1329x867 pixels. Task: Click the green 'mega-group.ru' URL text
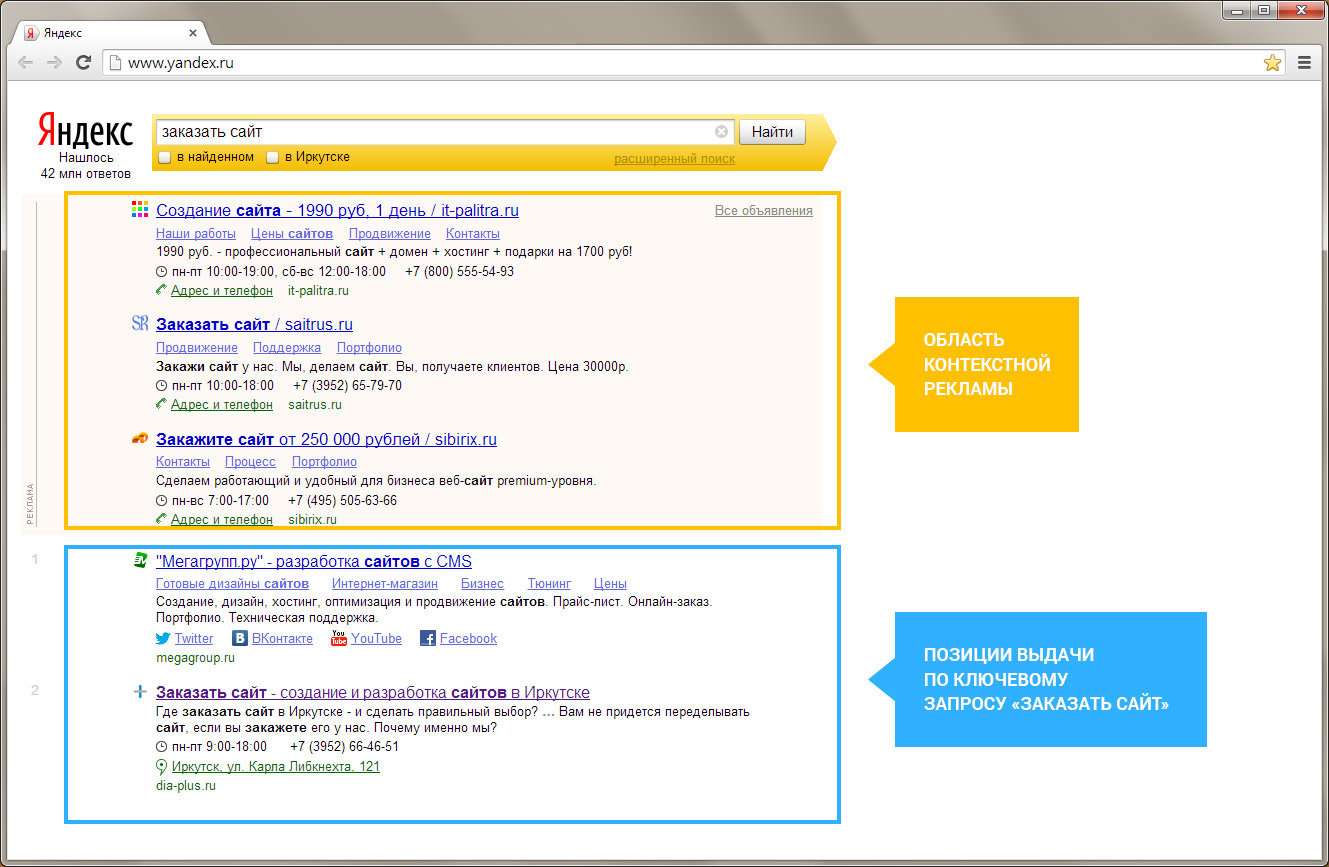pos(195,658)
